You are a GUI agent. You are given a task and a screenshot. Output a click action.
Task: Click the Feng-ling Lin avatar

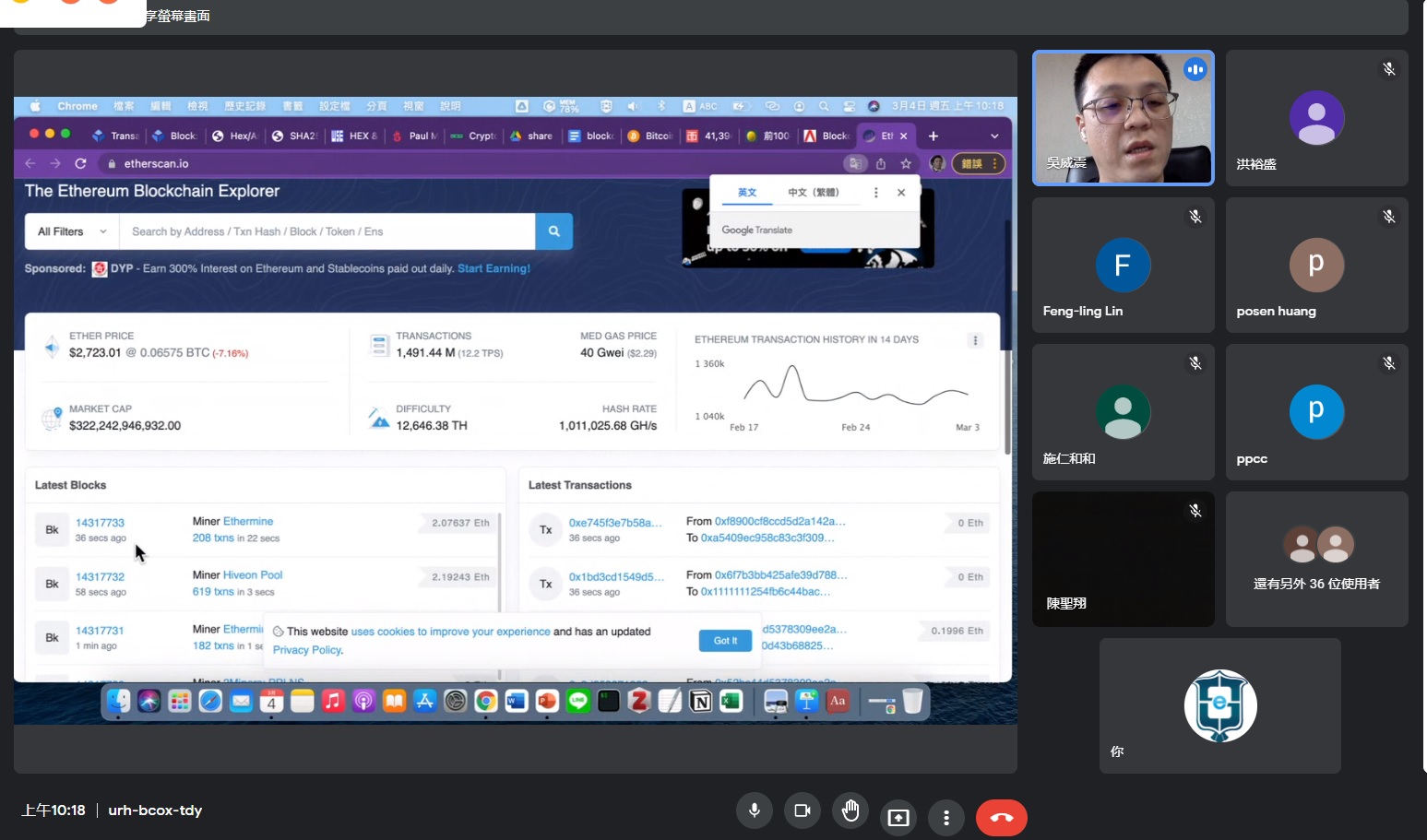(1123, 266)
